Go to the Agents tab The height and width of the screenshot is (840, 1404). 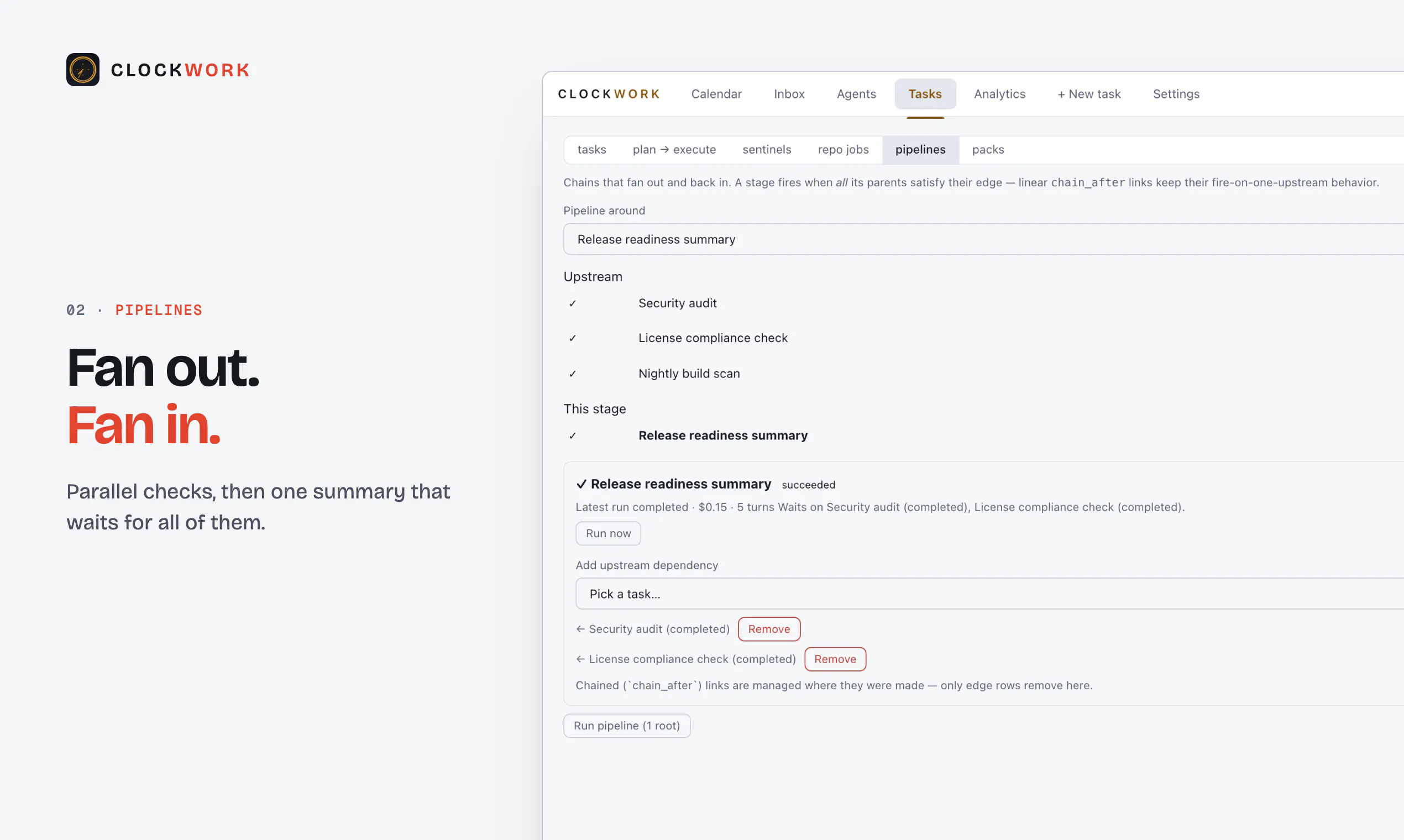[x=856, y=94]
